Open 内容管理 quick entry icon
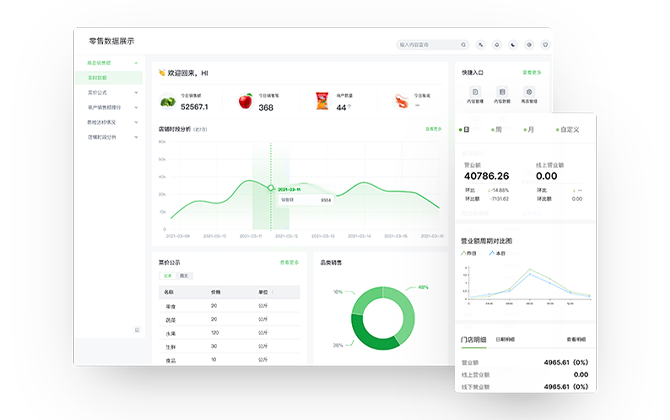Viewport: 670px width, 420px height. (x=473, y=92)
